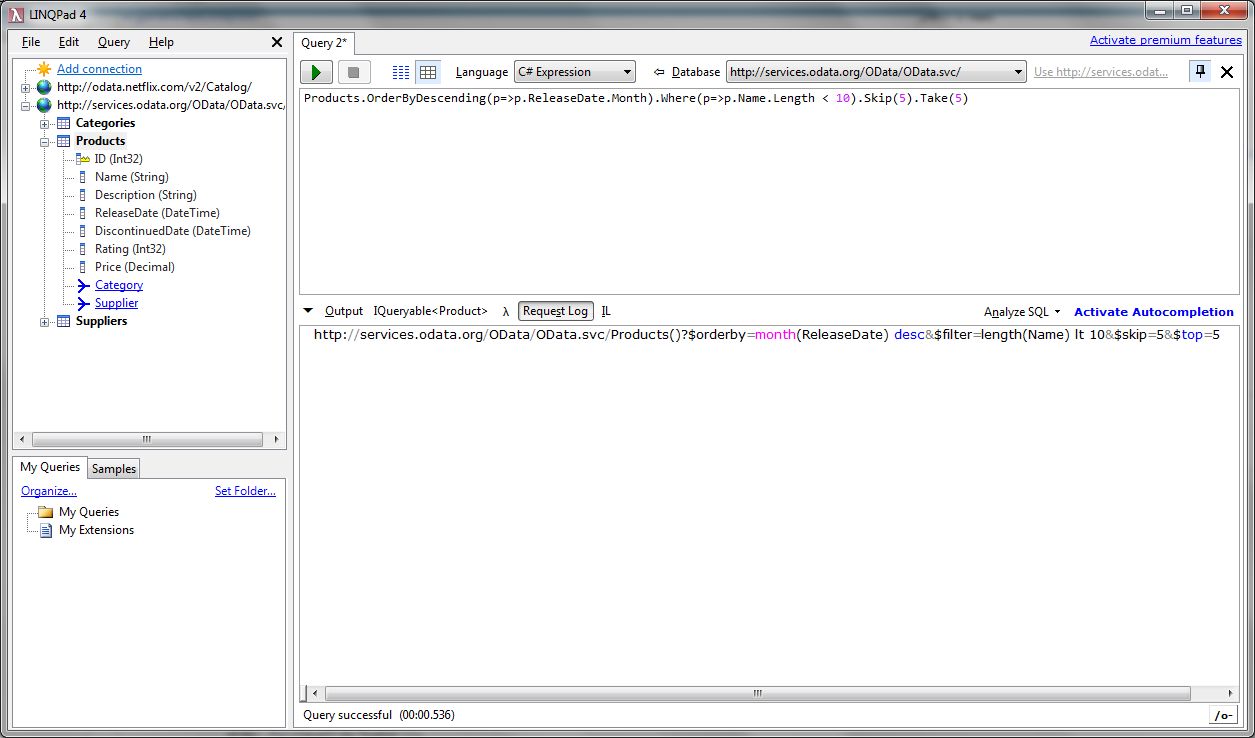The height and width of the screenshot is (738, 1255).
Task: Select Rating (Int32) column
Action: 130,249
